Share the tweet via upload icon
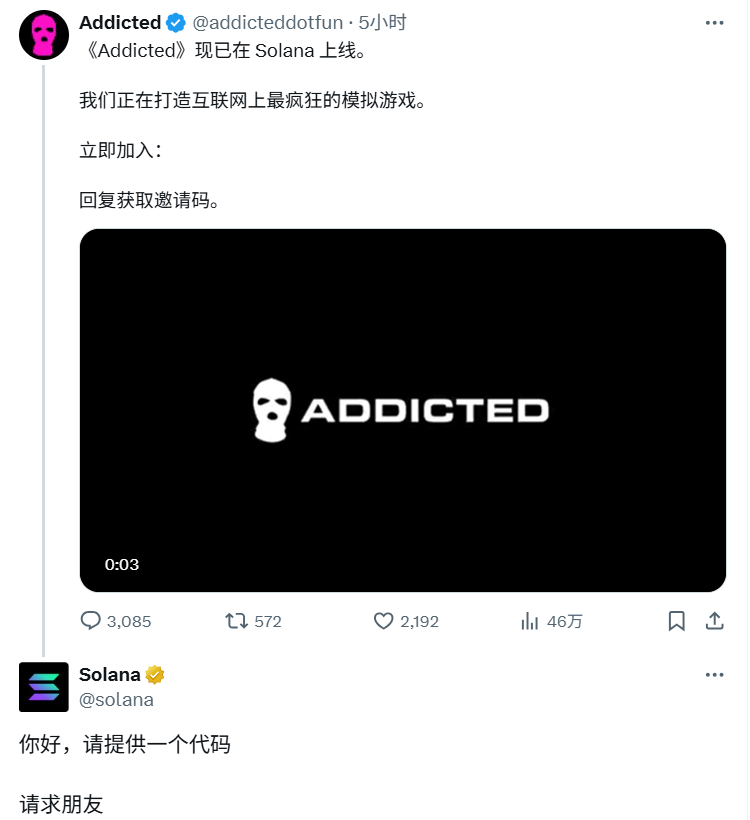The height and width of the screenshot is (820, 750). [x=714, y=621]
